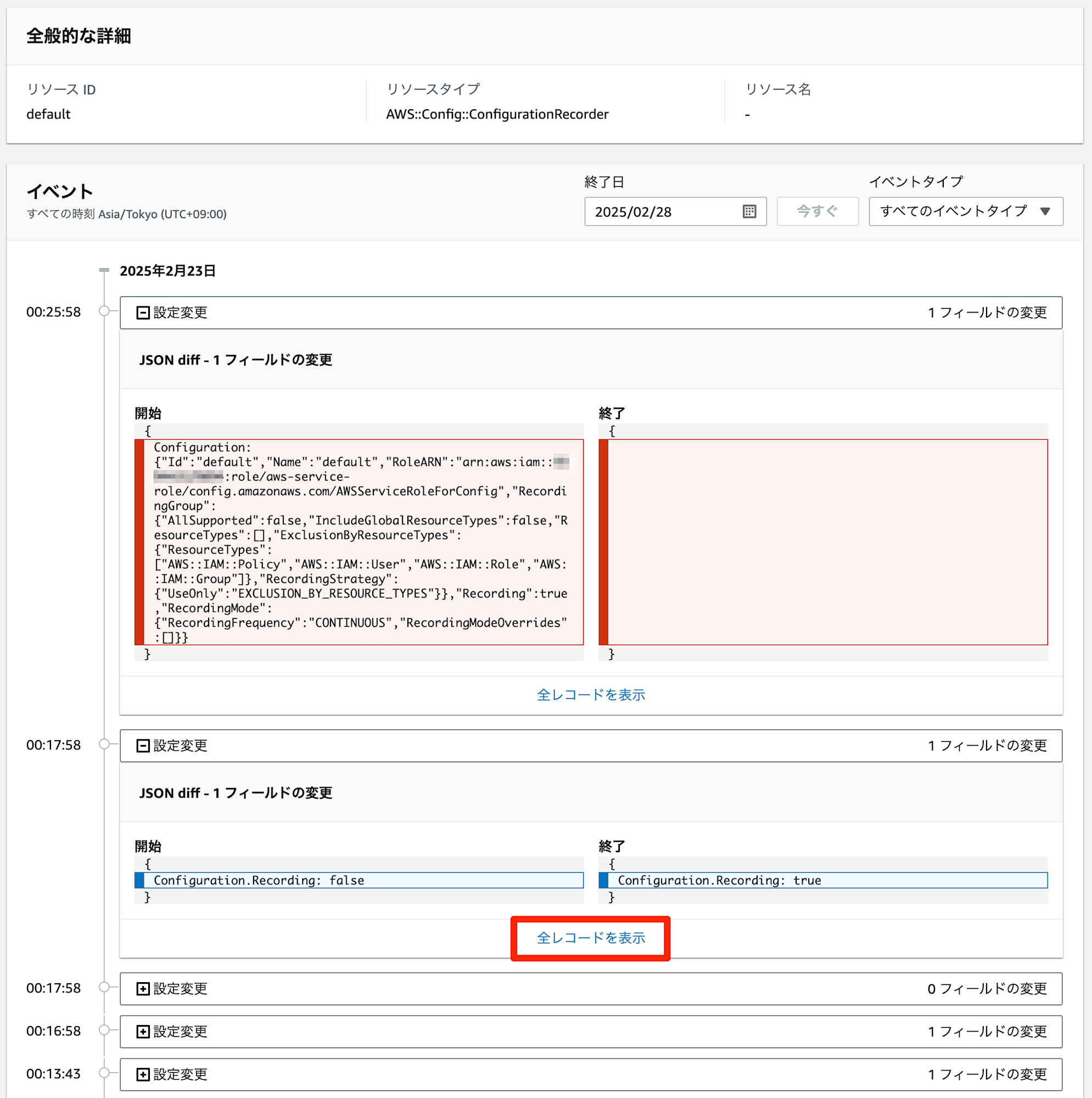Click the 00:13:43 timestamp
The image size is (1092, 1098).
pos(53,1073)
